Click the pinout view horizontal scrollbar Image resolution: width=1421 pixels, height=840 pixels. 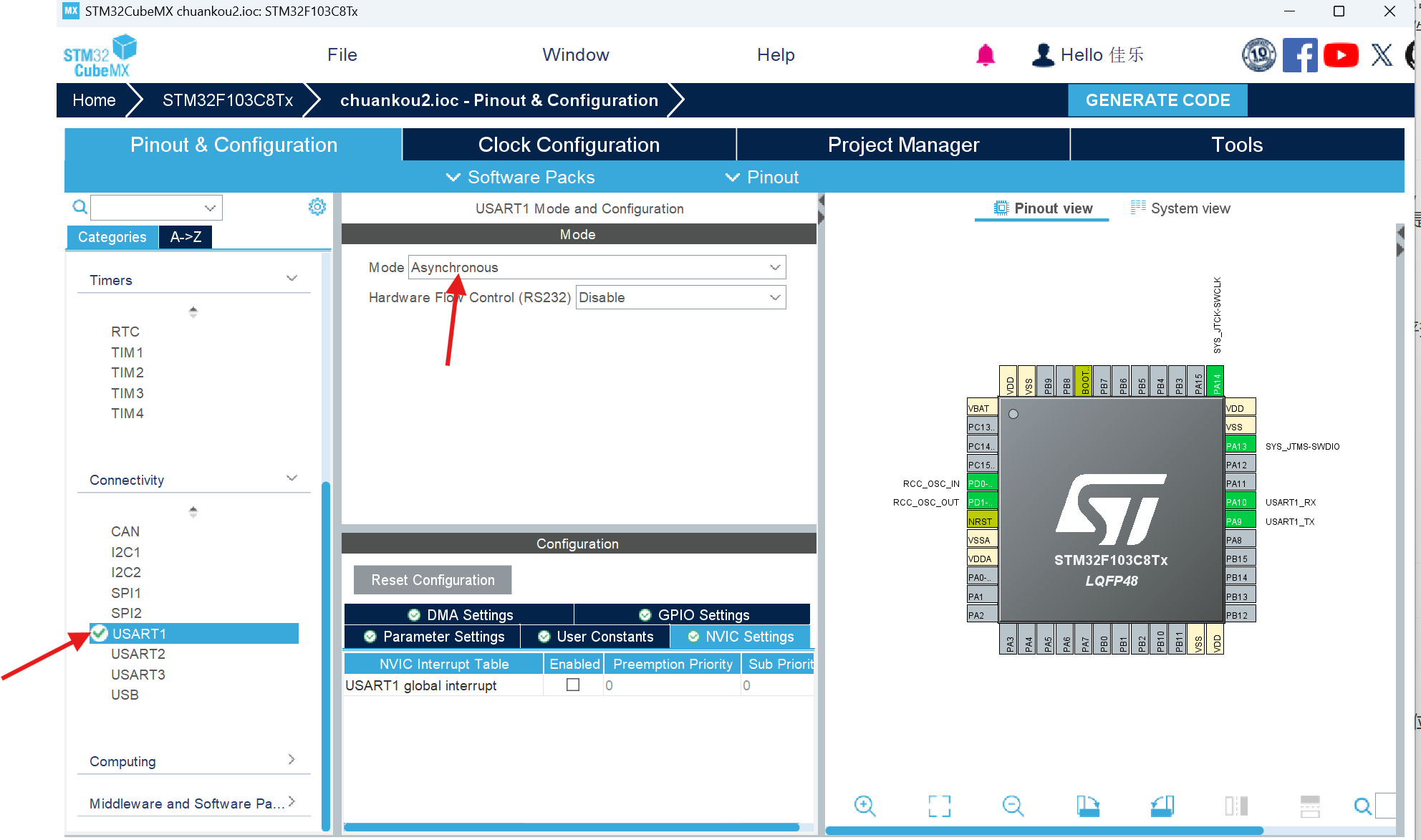[1044, 831]
